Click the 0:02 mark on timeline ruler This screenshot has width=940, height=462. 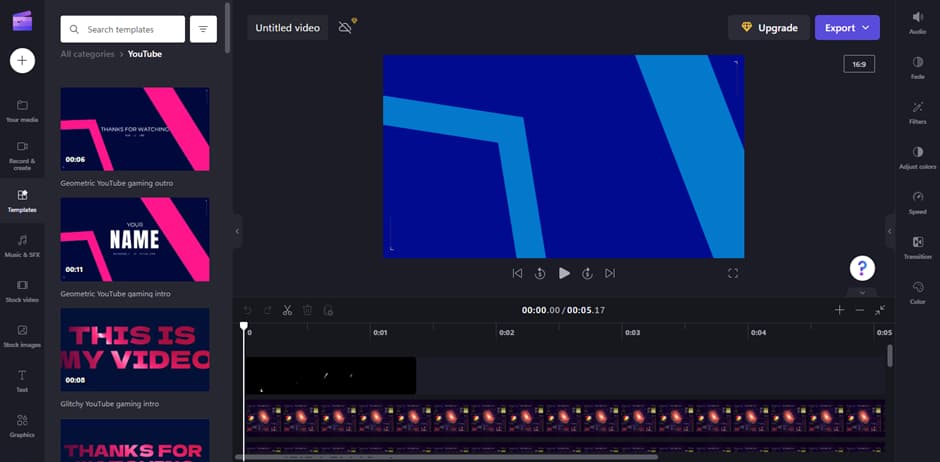pyautogui.click(x=507, y=332)
